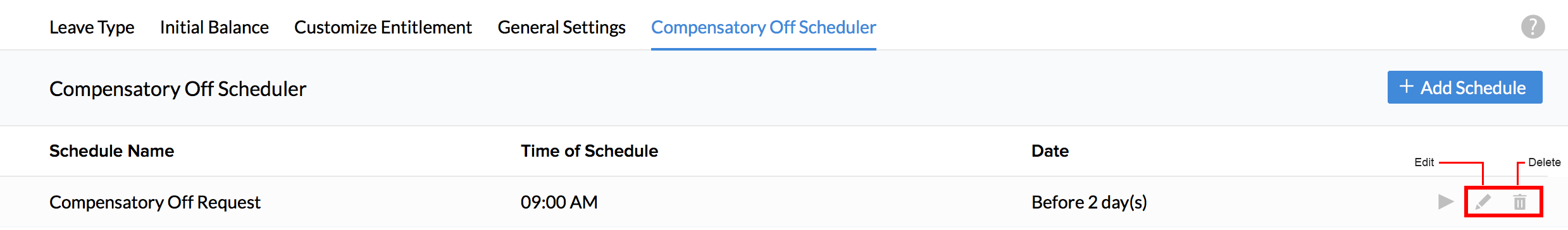Run the Compensatory Off Request schedule
The height and width of the screenshot is (230, 1568).
(1446, 202)
